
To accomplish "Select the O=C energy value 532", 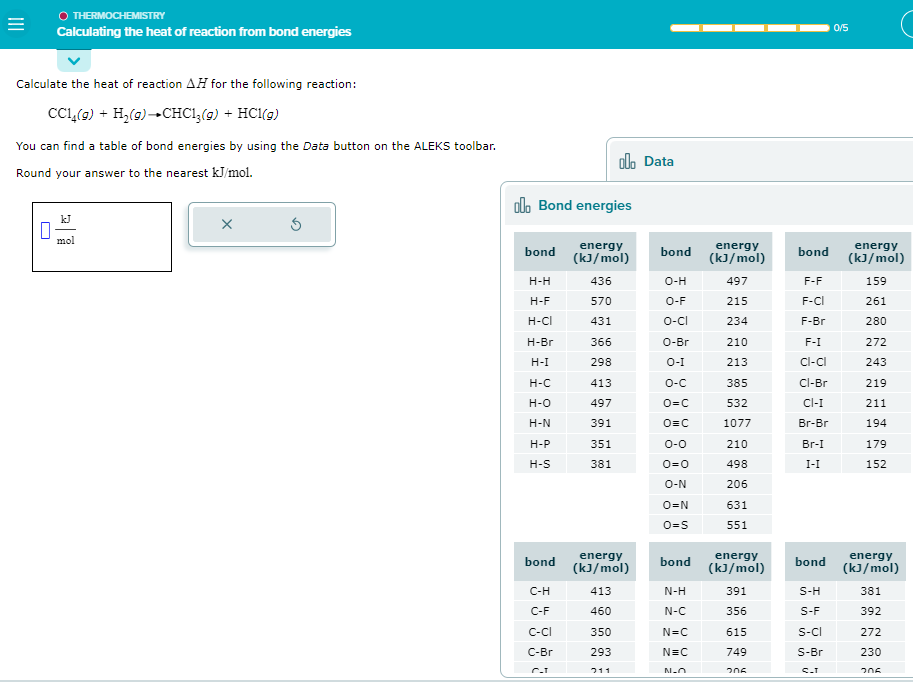I will click(737, 403).
